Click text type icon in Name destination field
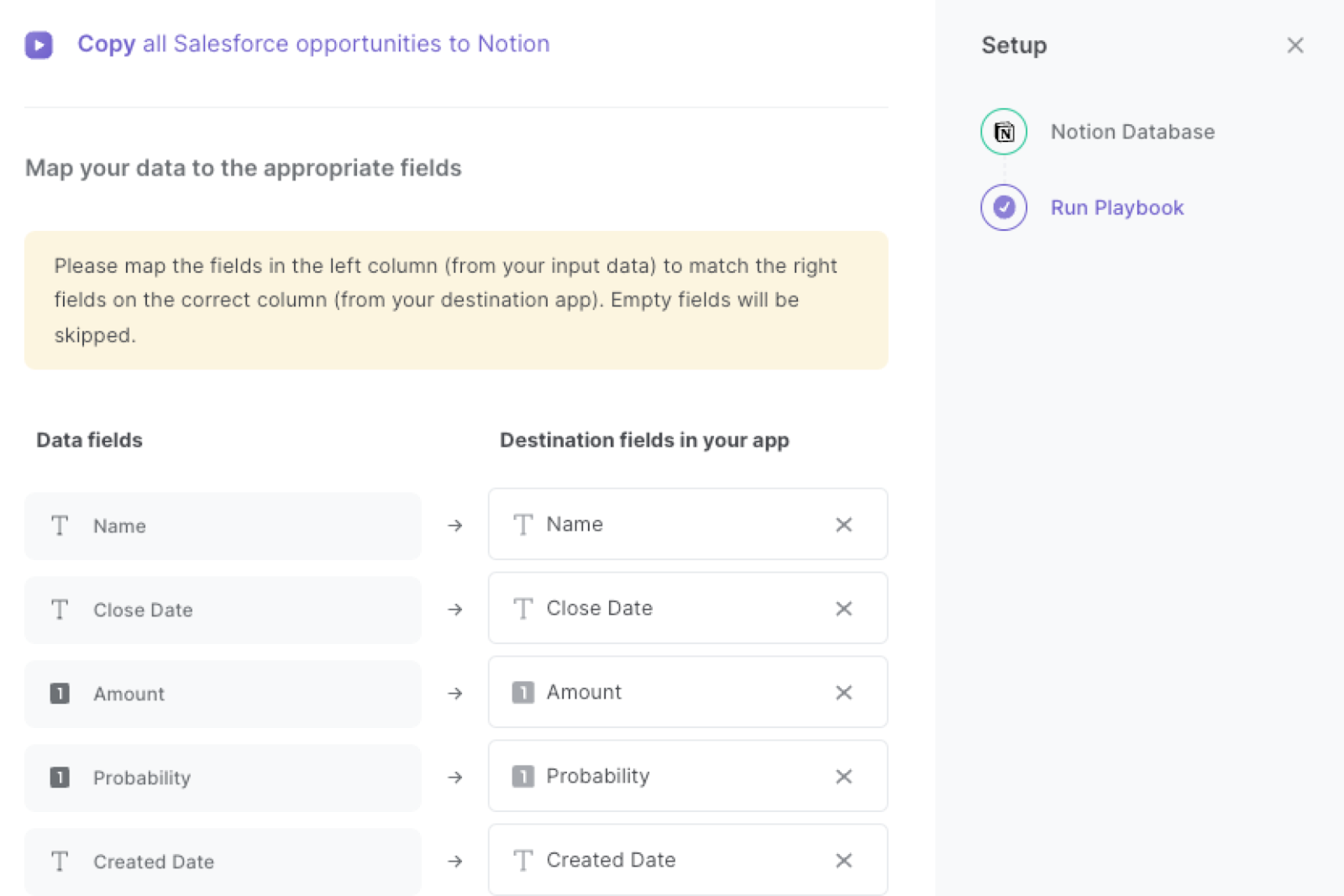This screenshot has width=1344, height=896. point(523,525)
